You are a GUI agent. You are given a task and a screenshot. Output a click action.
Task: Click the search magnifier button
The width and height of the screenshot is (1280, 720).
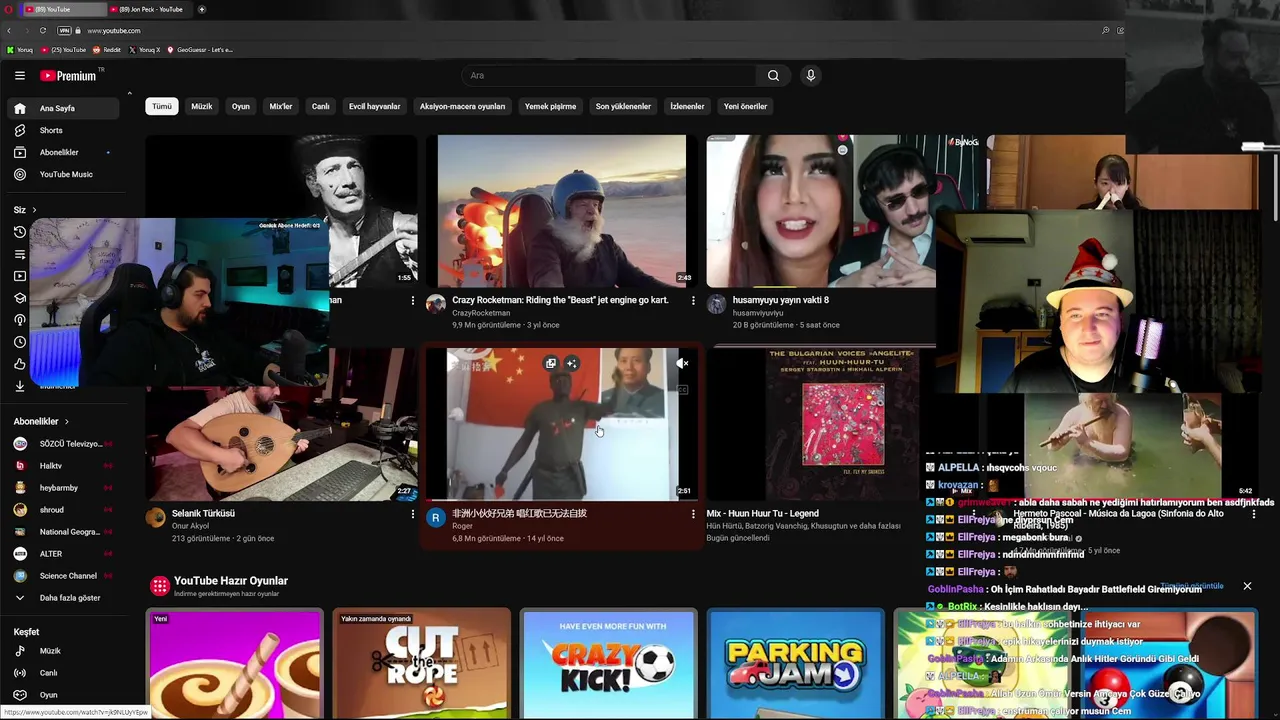pos(773,76)
